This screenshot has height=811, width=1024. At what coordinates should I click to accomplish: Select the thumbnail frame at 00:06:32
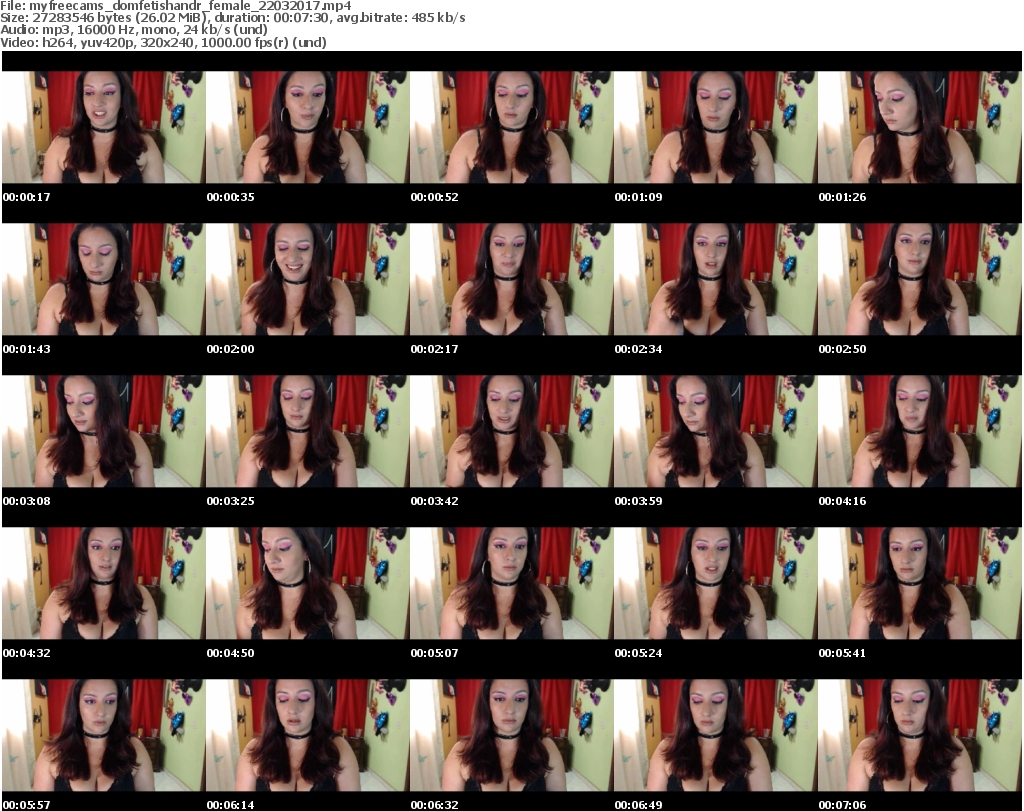(512, 736)
